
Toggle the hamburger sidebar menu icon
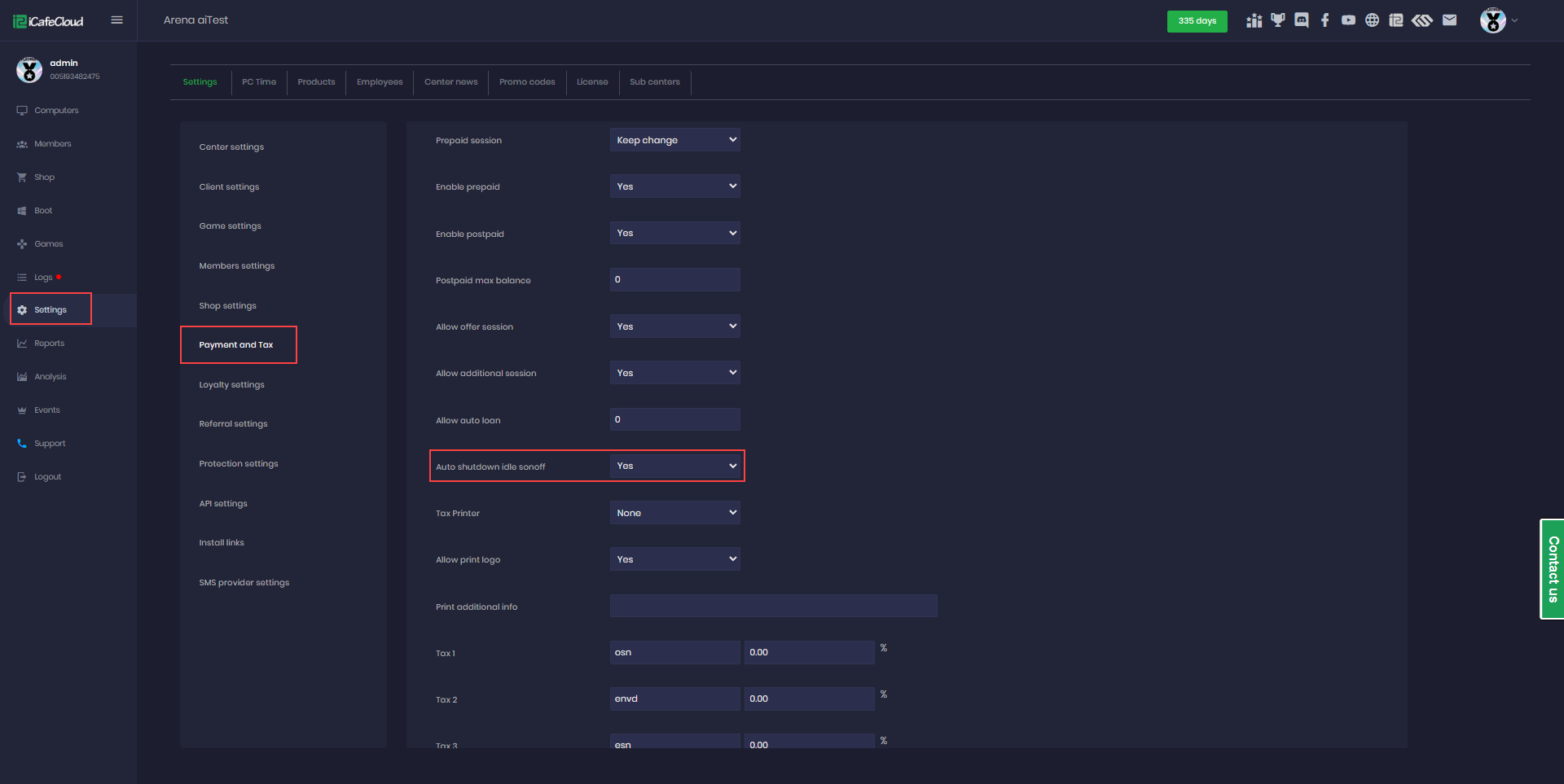(116, 20)
